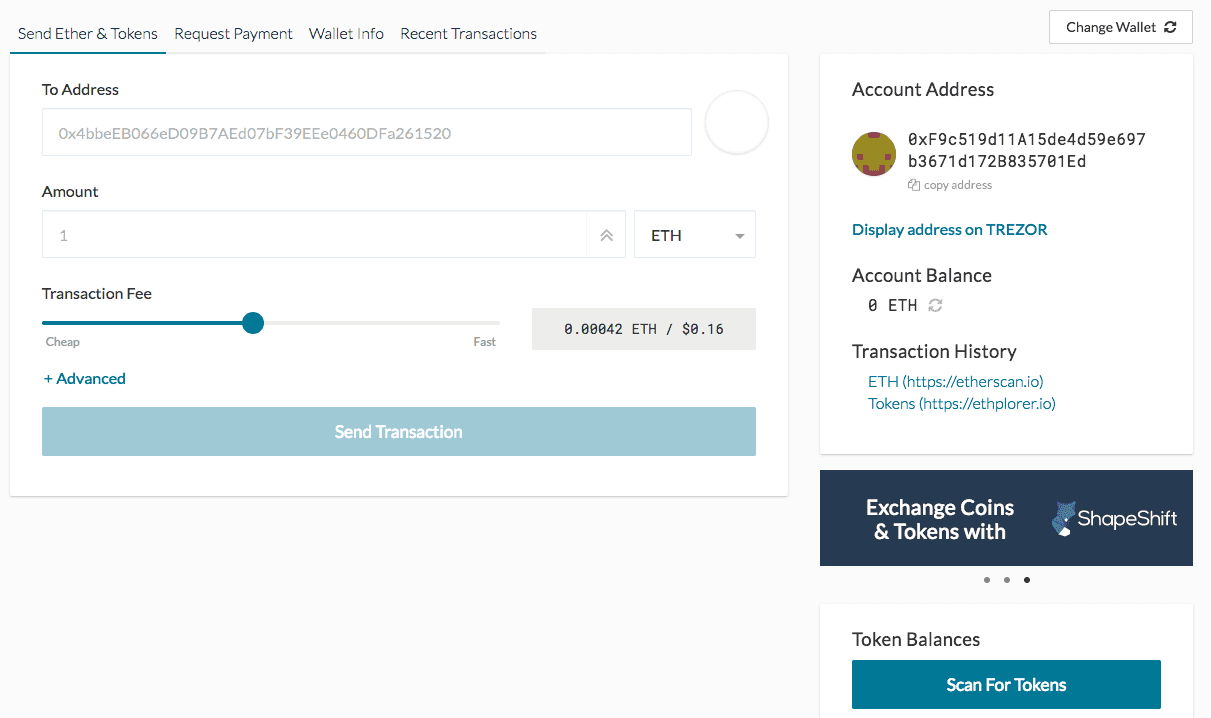Viewport: 1211px width, 718px height.
Task: Click the Scan For Tokens button
Action: 1006,685
